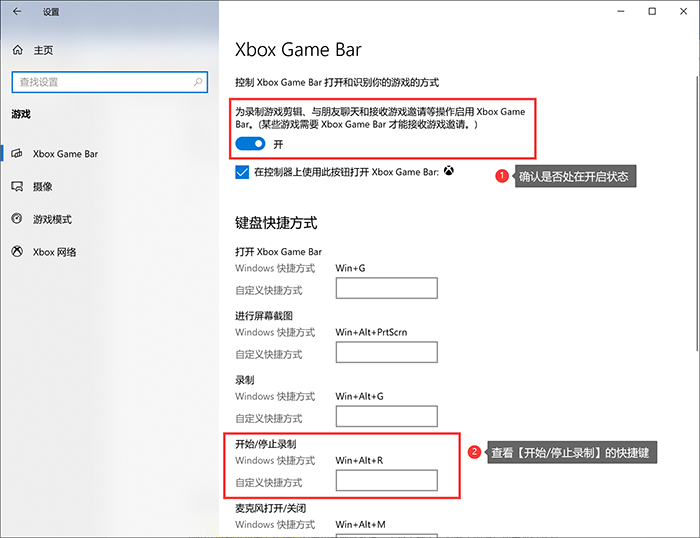Click the Win+Alt+G shortcut text
The image size is (700, 538).
pos(359,396)
